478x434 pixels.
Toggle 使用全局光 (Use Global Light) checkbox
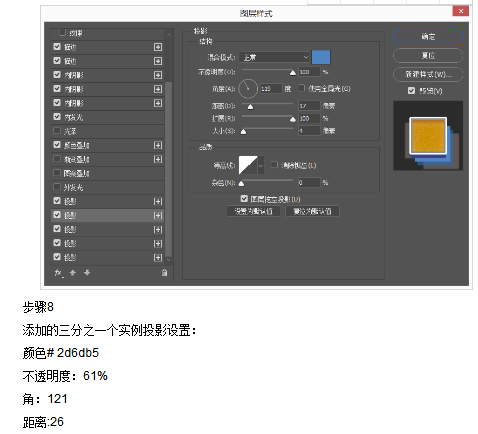tap(301, 88)
